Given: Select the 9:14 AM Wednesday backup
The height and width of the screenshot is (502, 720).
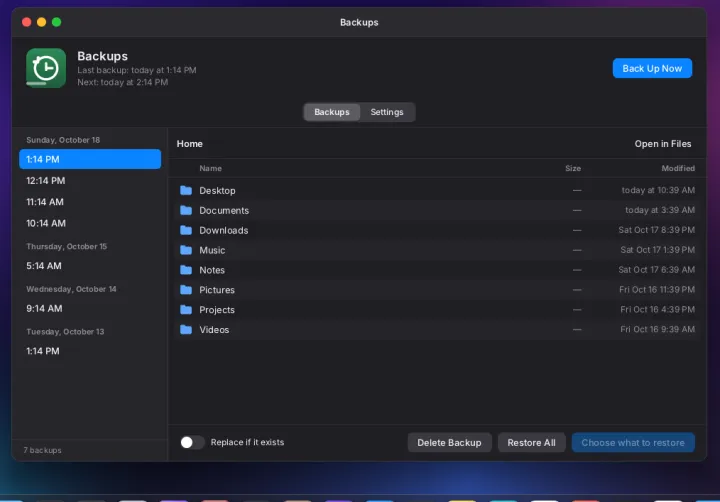Looking at the screenshot, I should 90,308.
